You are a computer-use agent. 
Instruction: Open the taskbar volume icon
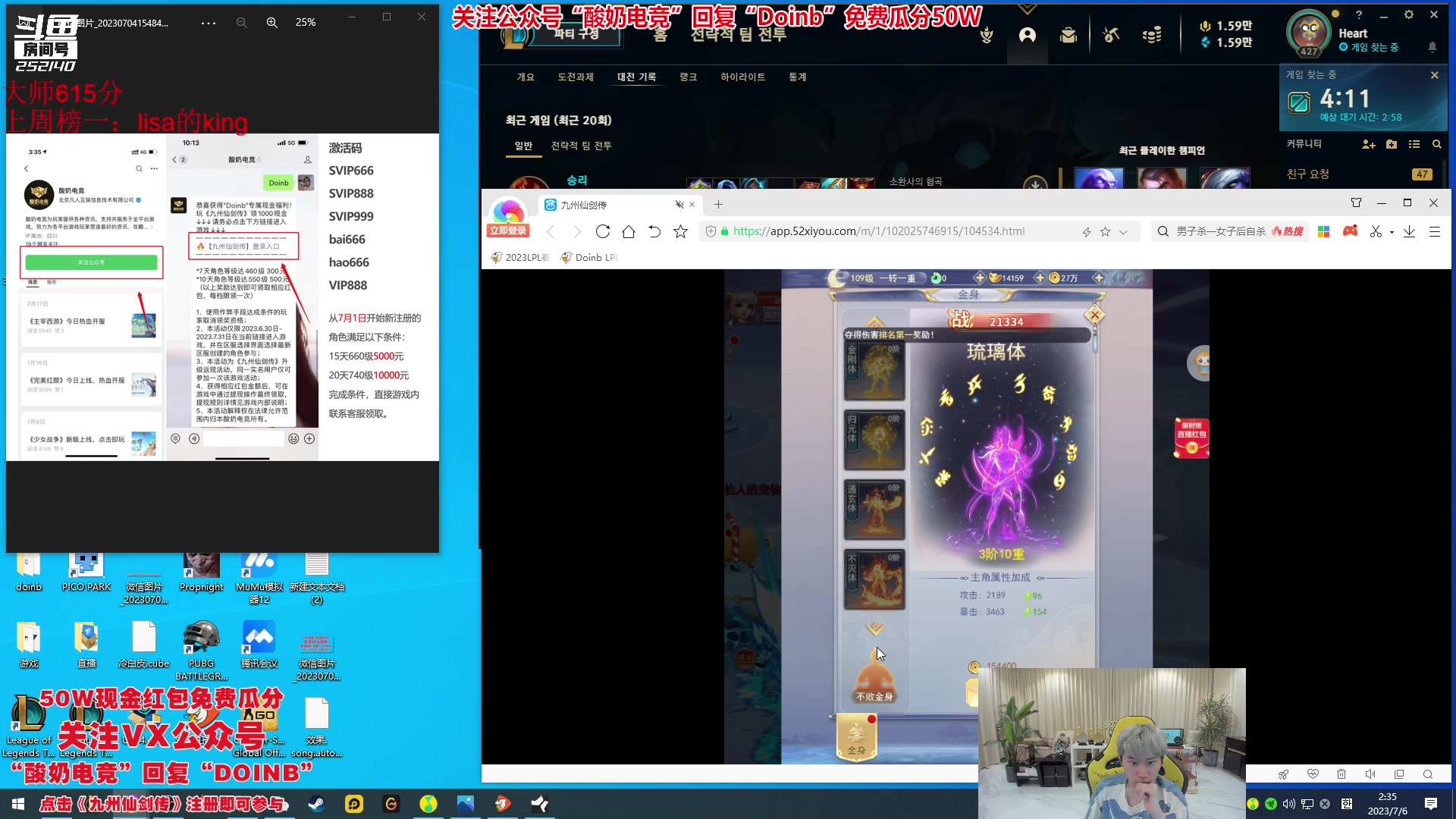pyautogui.click(x=1288, y=804)
